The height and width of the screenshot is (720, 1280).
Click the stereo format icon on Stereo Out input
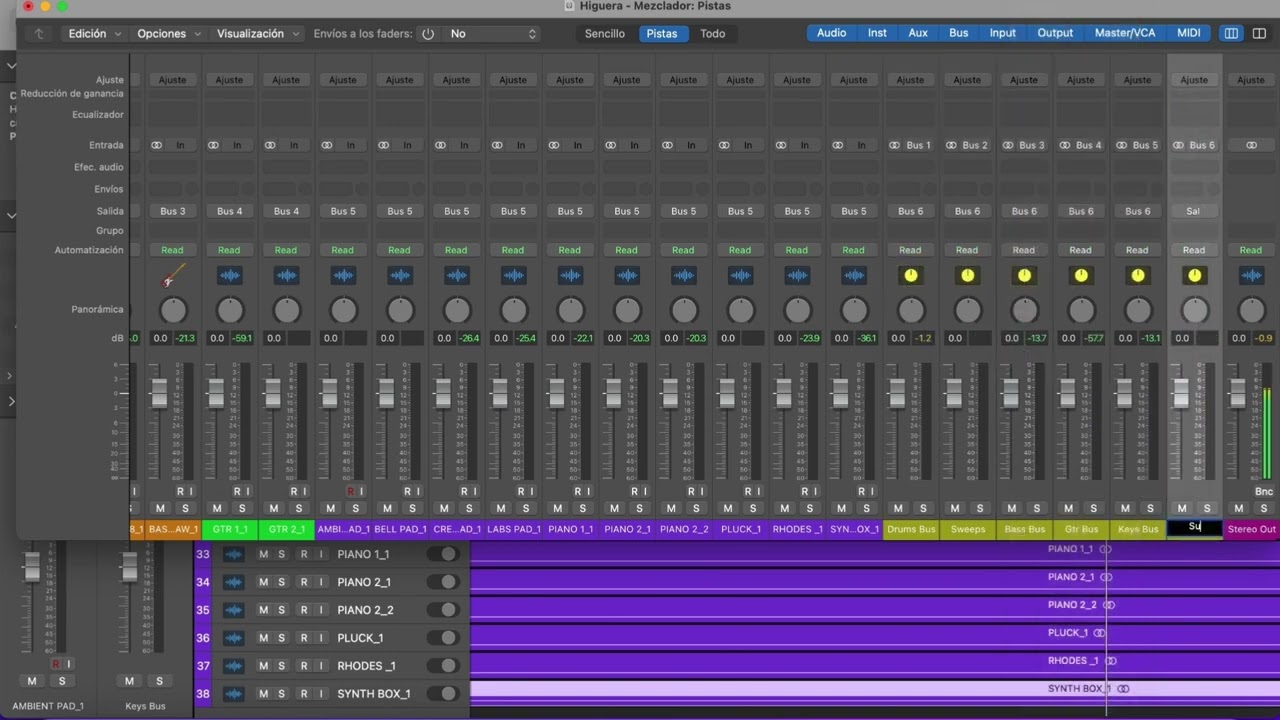(1251, 145)
